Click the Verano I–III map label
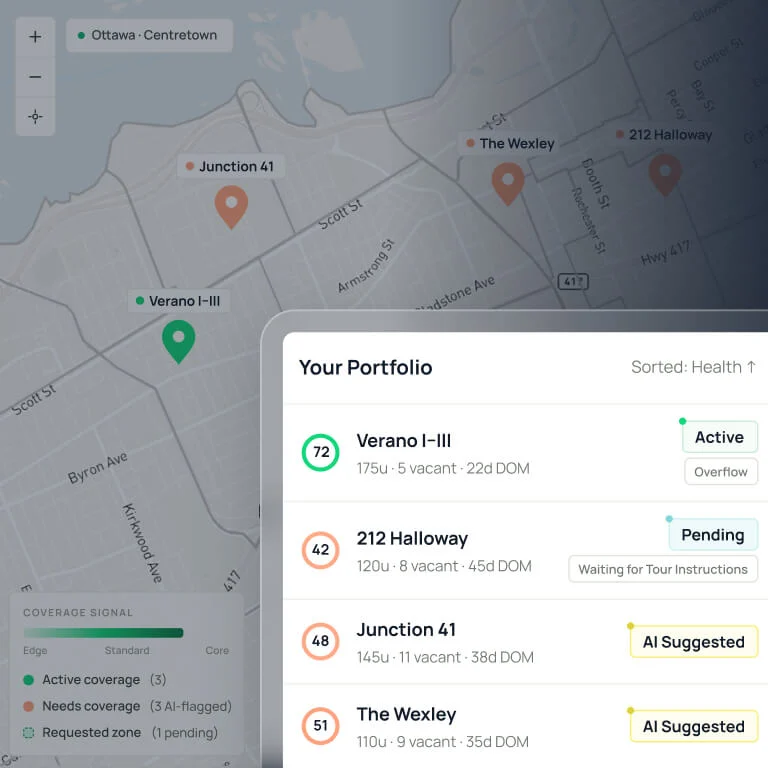Viewport: 768px width, 768px height. coord(179,301)
